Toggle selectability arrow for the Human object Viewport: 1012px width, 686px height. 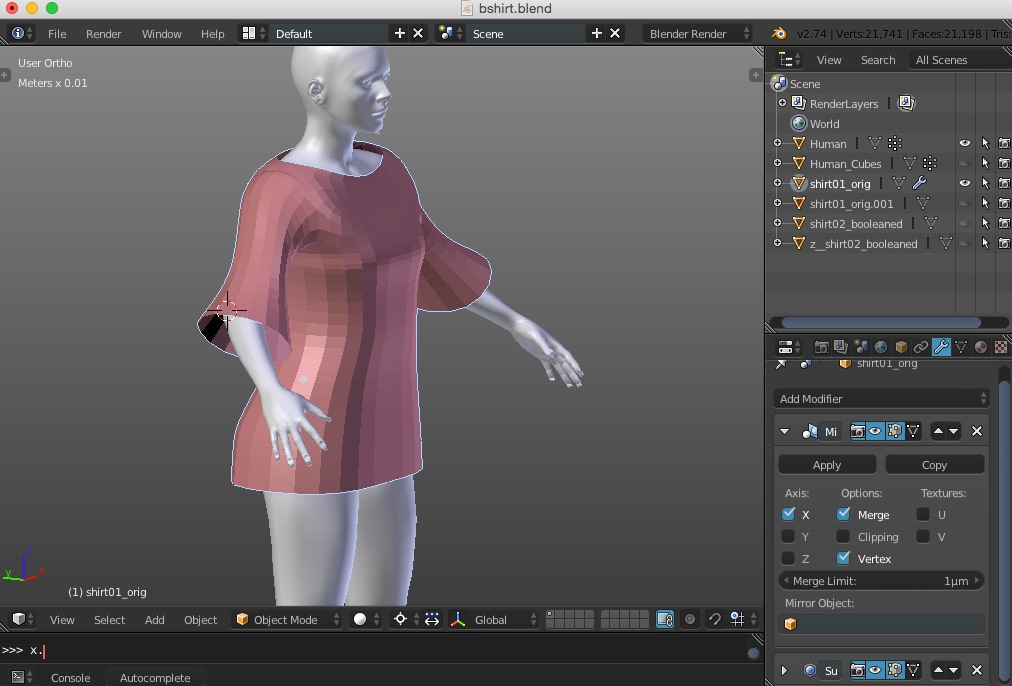click(x=985, y=143)
